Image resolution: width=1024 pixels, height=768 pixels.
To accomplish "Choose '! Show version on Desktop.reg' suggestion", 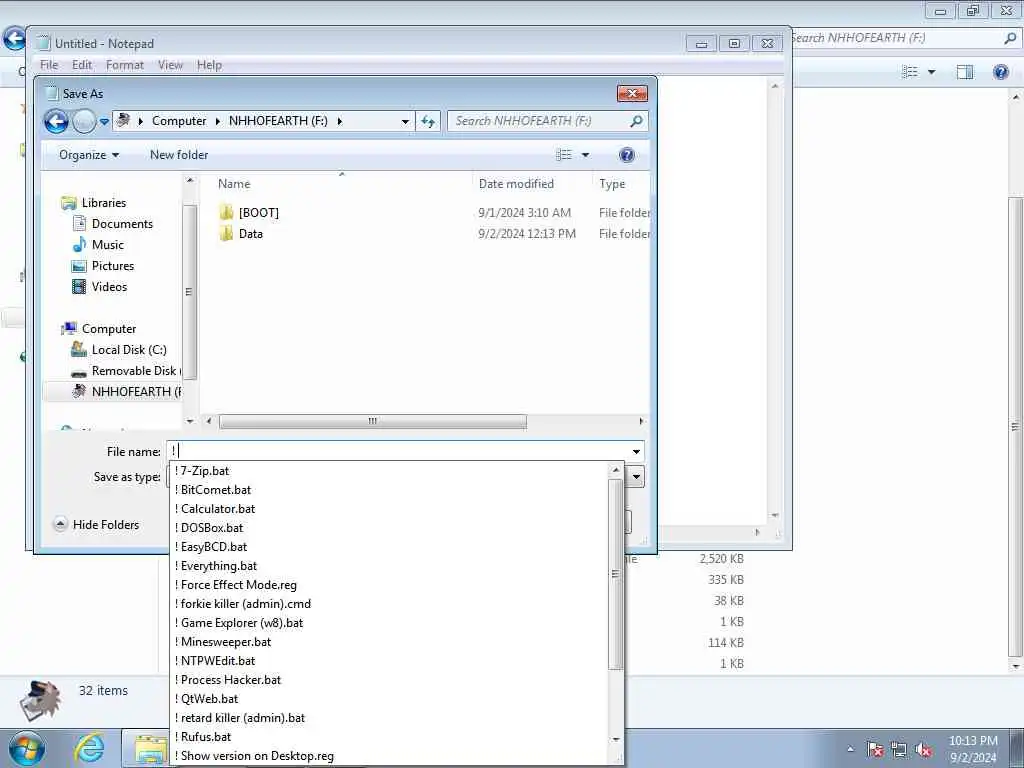I will coord(391,756).
